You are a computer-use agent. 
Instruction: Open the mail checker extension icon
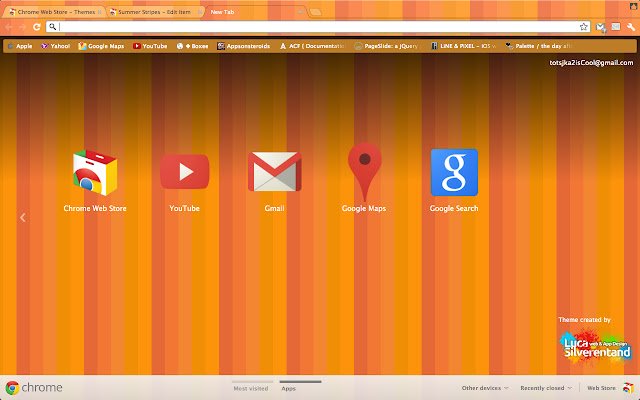[x=600, y=27]
